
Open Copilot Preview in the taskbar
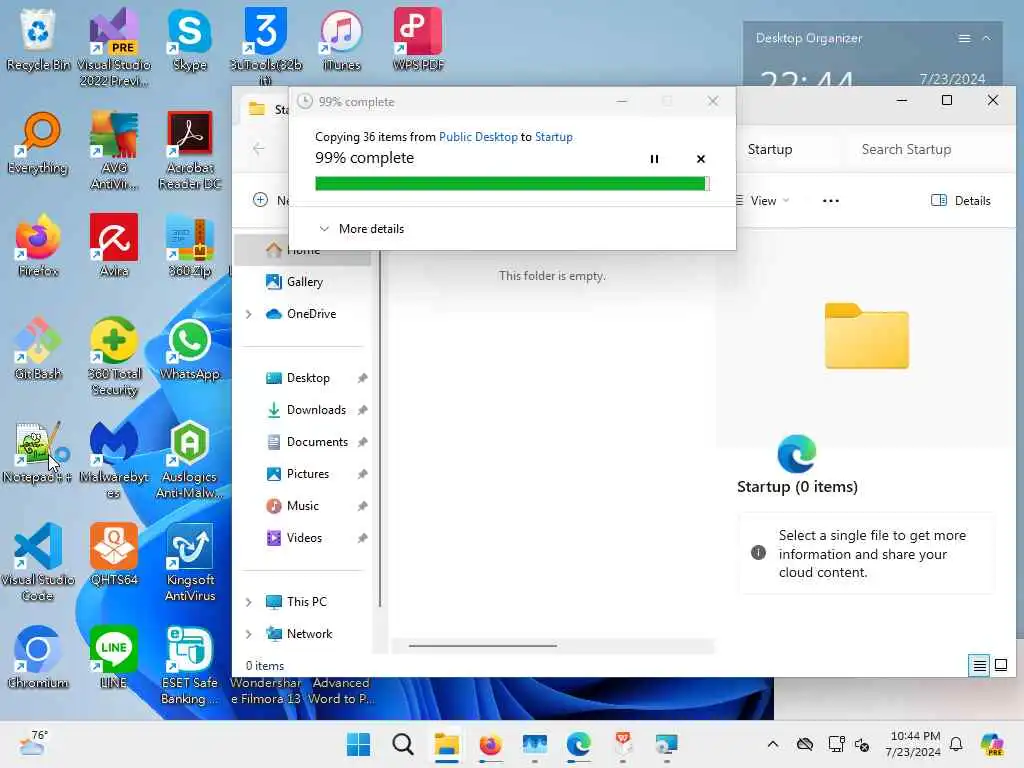click(992, 744)
